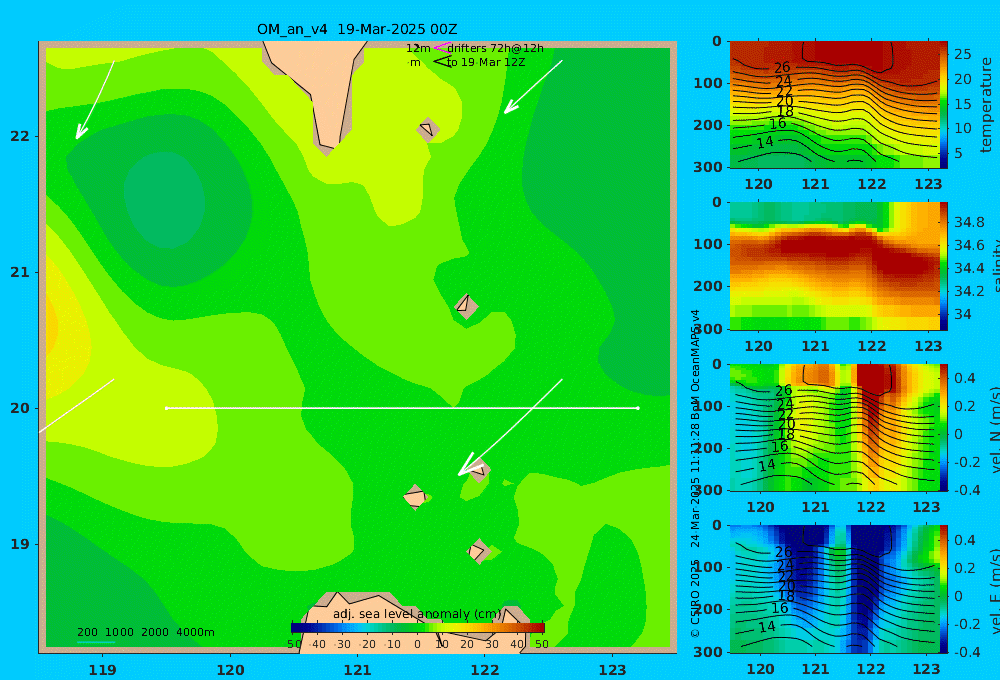Click the island near 18.95N, 121.95E

tap(478, 551)
